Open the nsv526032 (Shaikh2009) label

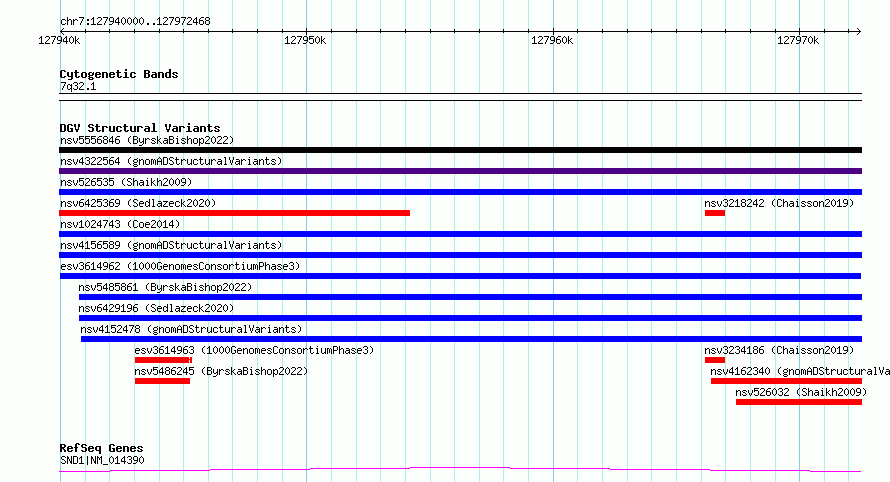point(801,392)
